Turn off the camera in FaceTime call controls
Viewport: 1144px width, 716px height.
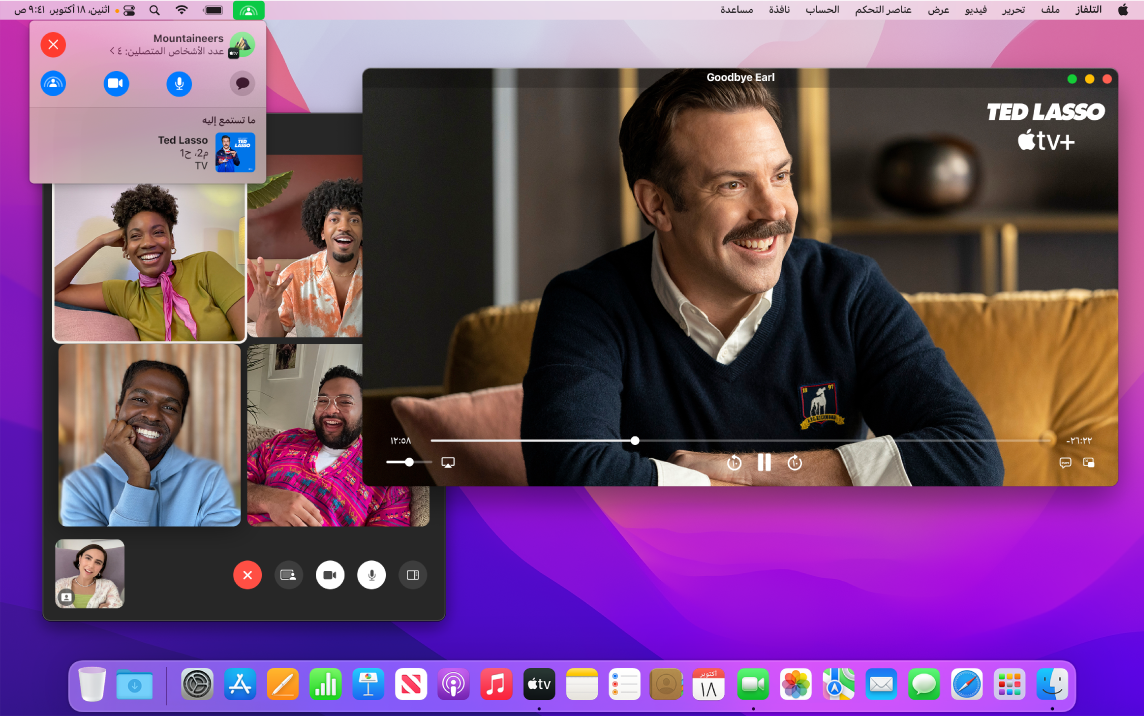[x=330, y=575]
